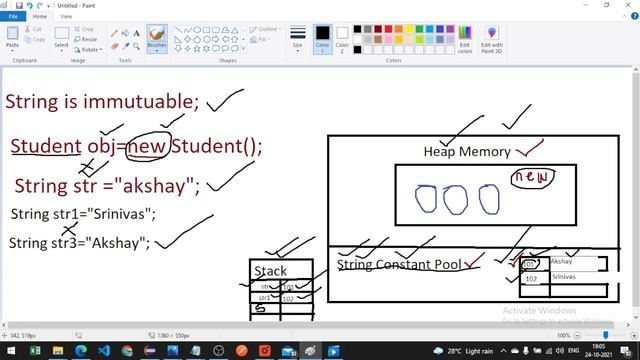Pick the Right arrow shape

tap(216, 39)
